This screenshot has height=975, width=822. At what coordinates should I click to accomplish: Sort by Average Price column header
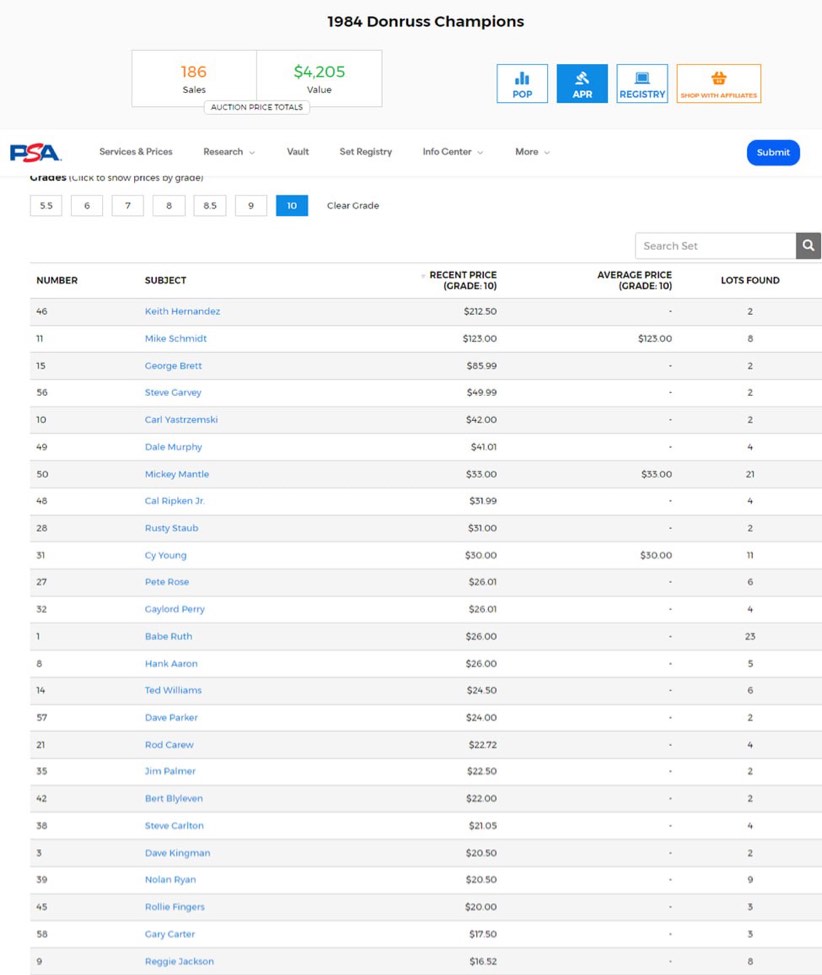[x=634, y=280]
